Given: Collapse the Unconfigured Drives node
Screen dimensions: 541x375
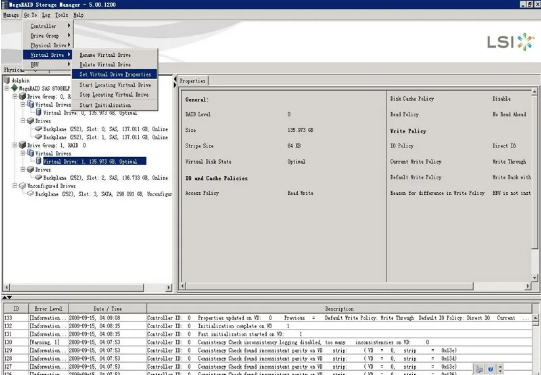Looking at the screenshot, I should 15,186.
